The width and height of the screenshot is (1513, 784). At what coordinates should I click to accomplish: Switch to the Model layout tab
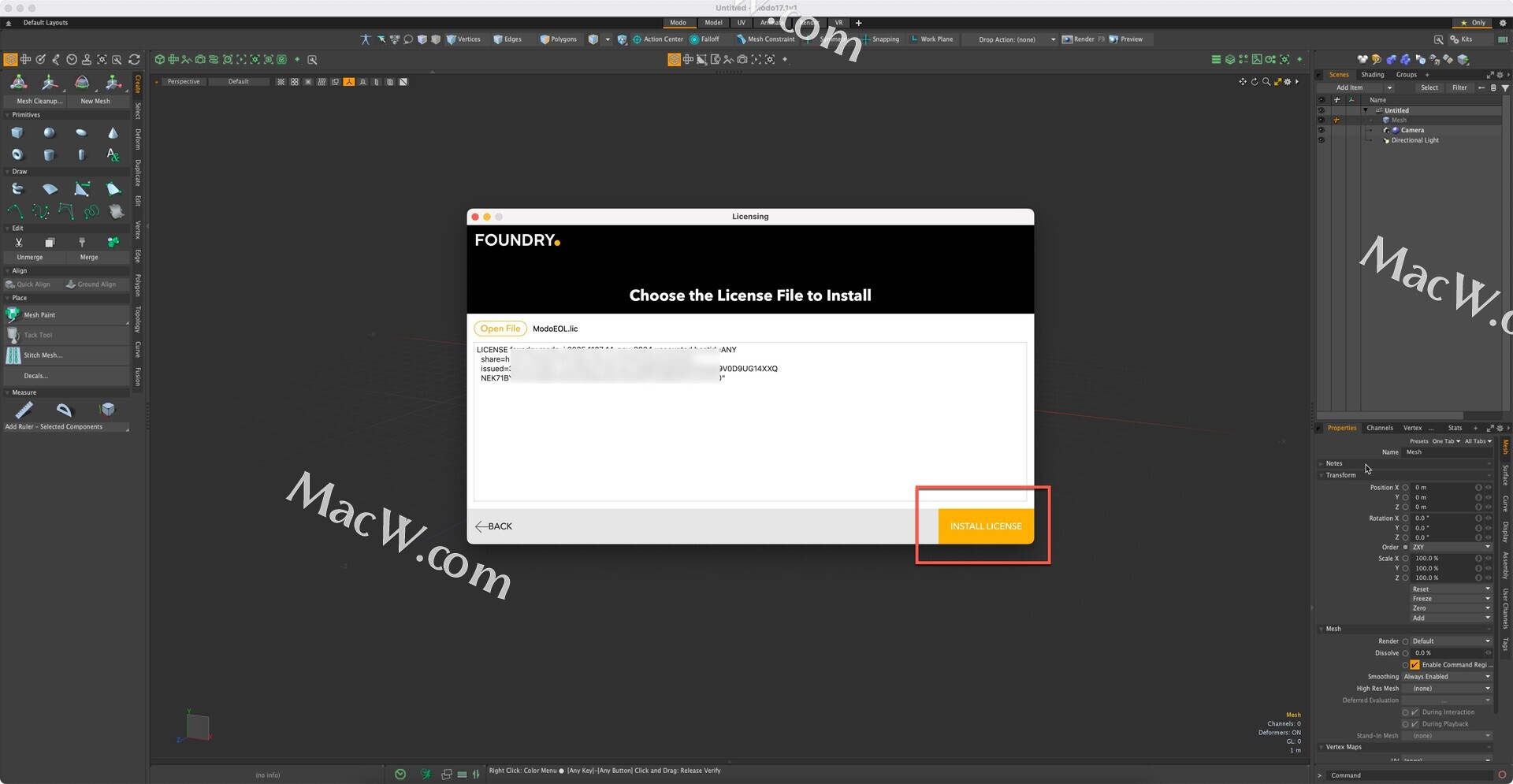click(x=713, y=23)
